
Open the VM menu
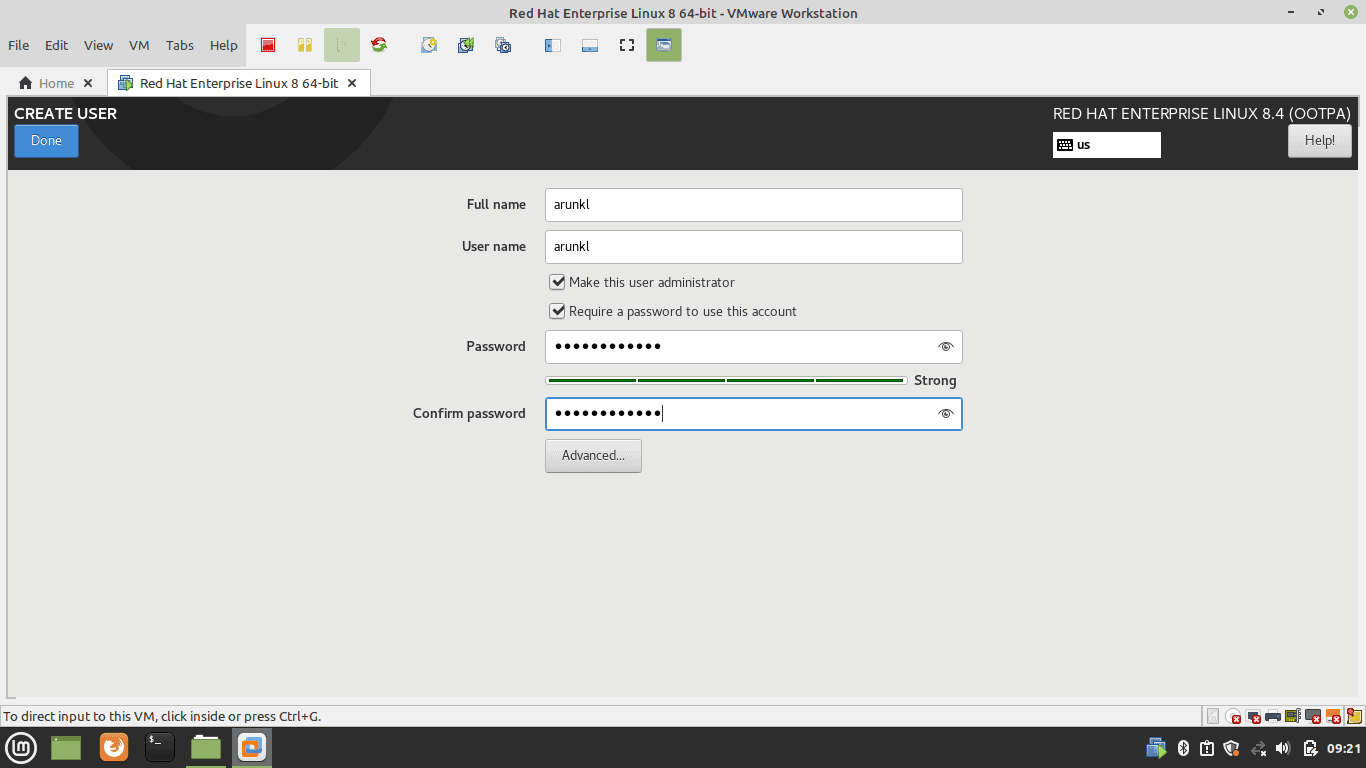(x=139, y=45)
